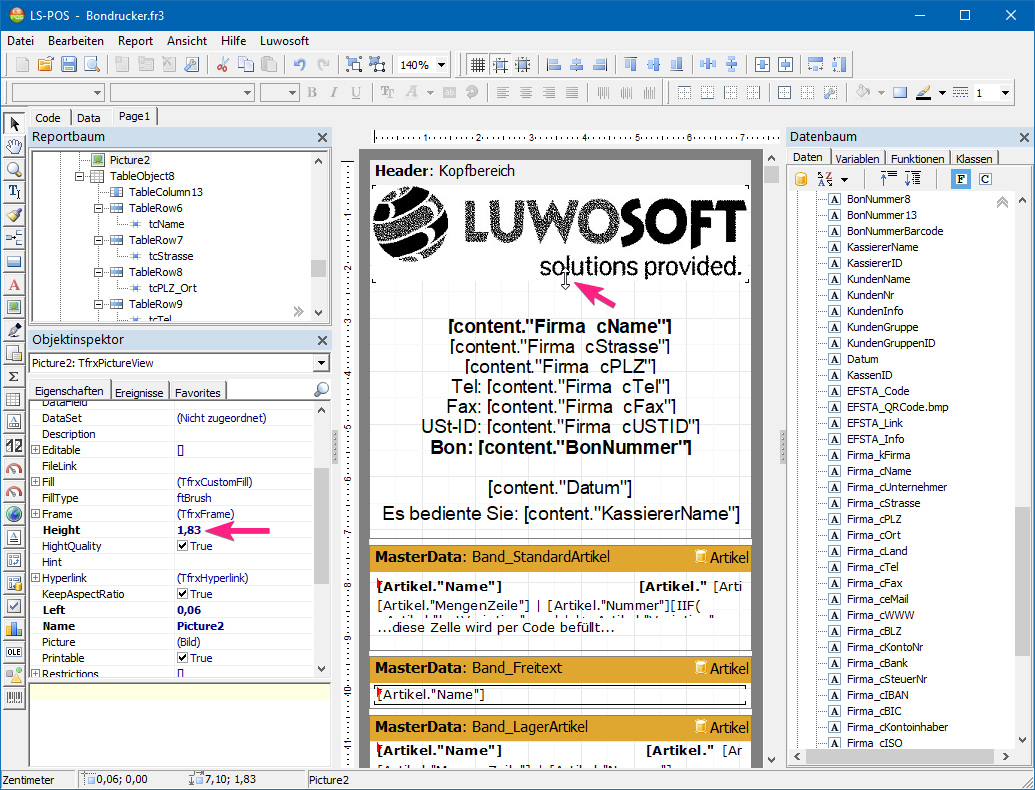Screen dimensions: 1035x790
Task: Click the Height value 1,83 field
Action: pyautogui.click(x=244, y=530)
